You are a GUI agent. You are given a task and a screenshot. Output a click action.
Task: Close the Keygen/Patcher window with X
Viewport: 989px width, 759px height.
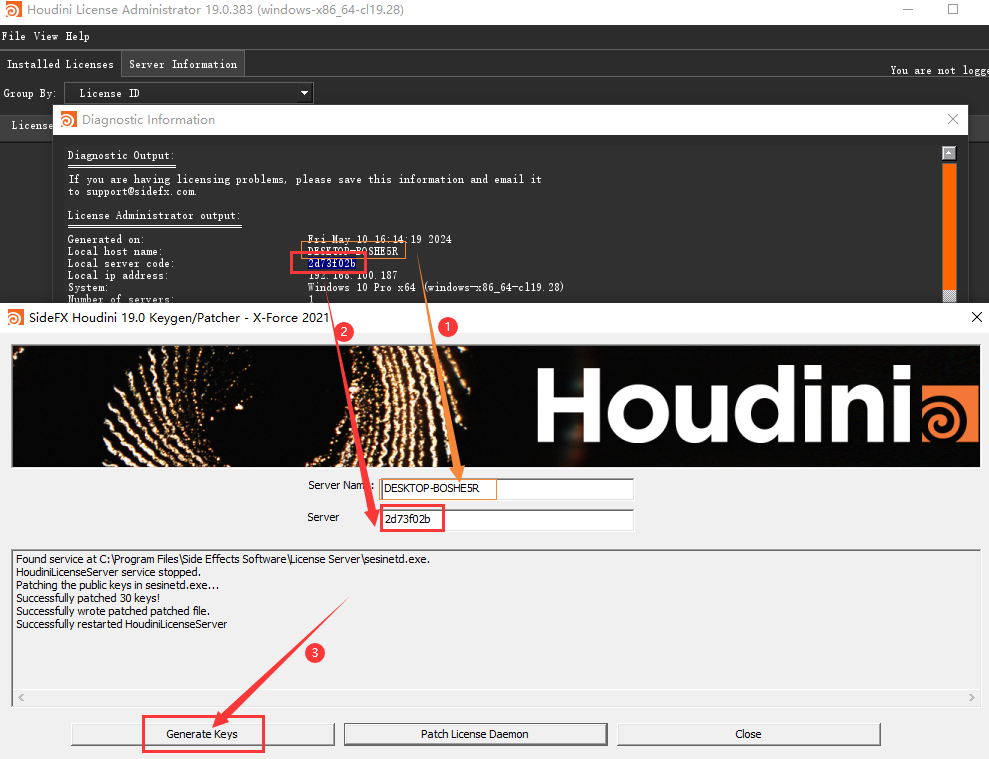click(x=976, y=317)
